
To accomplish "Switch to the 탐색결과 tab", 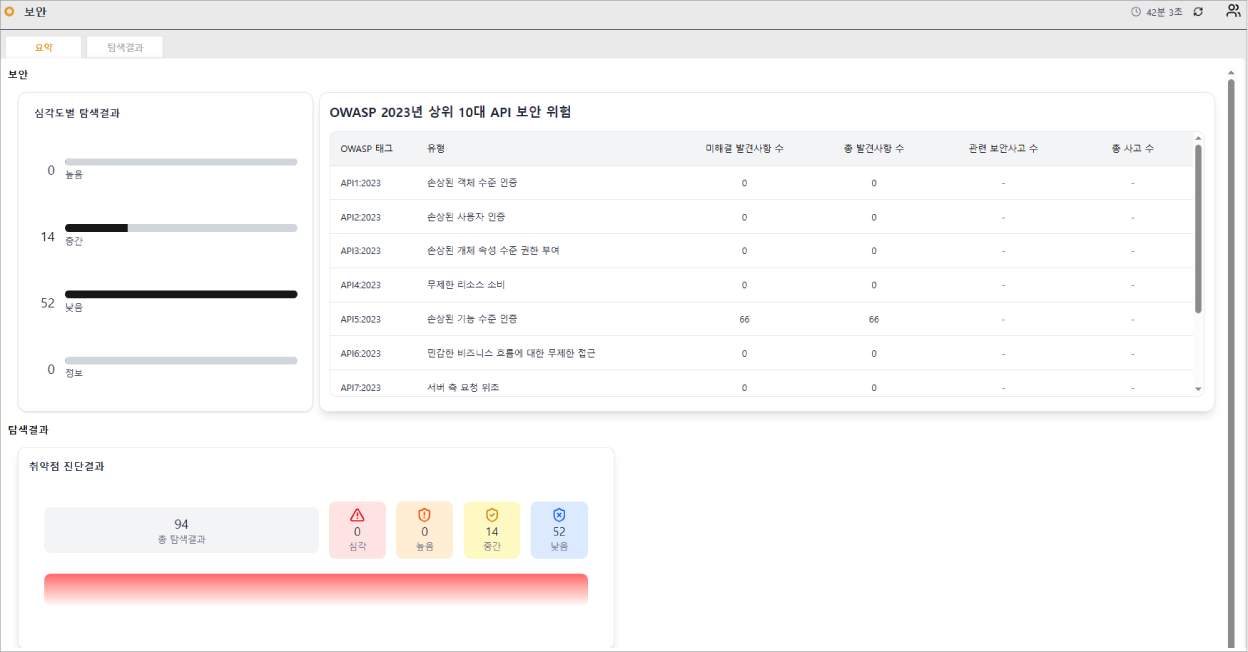I will pyautogui.click(x=125, y=47).
